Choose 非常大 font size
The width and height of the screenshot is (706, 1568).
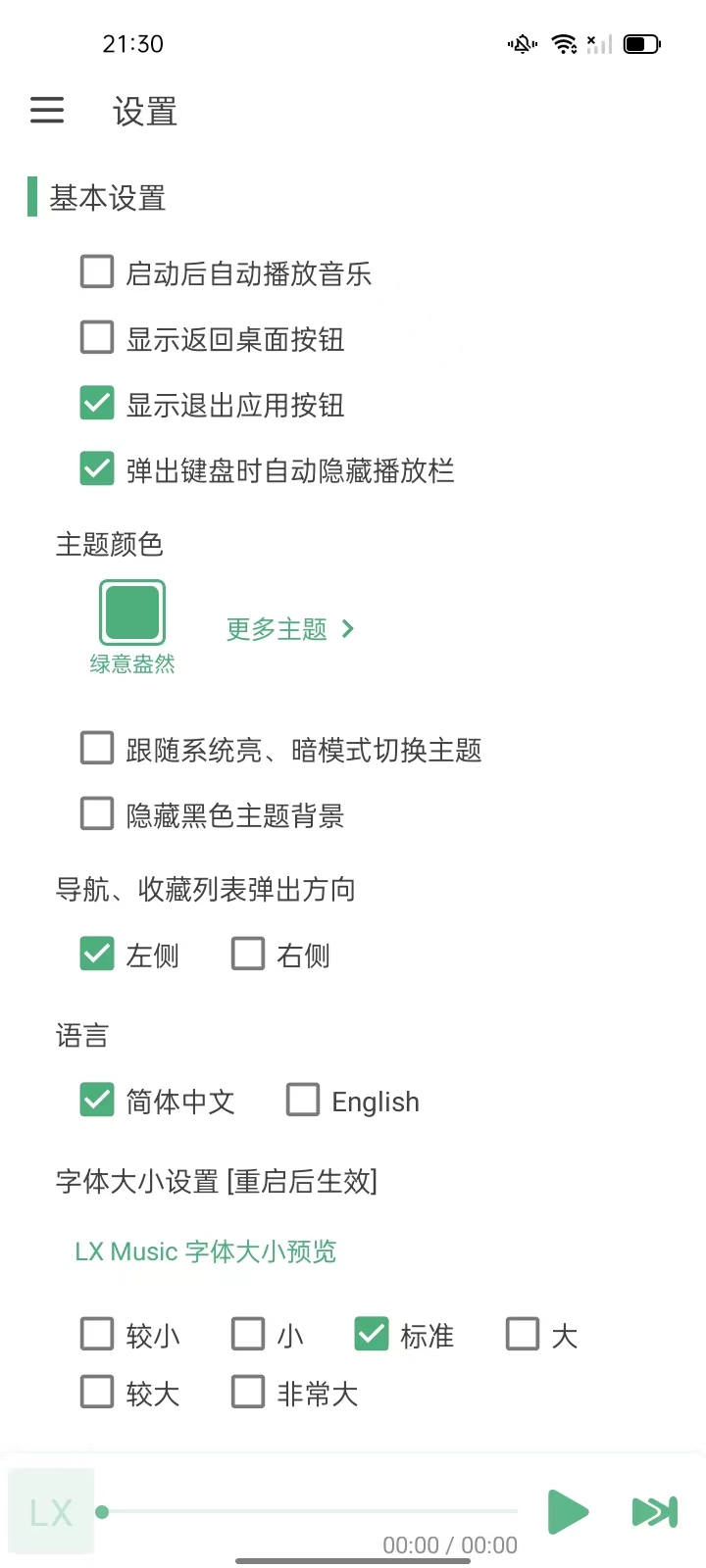coord(248,1393)
